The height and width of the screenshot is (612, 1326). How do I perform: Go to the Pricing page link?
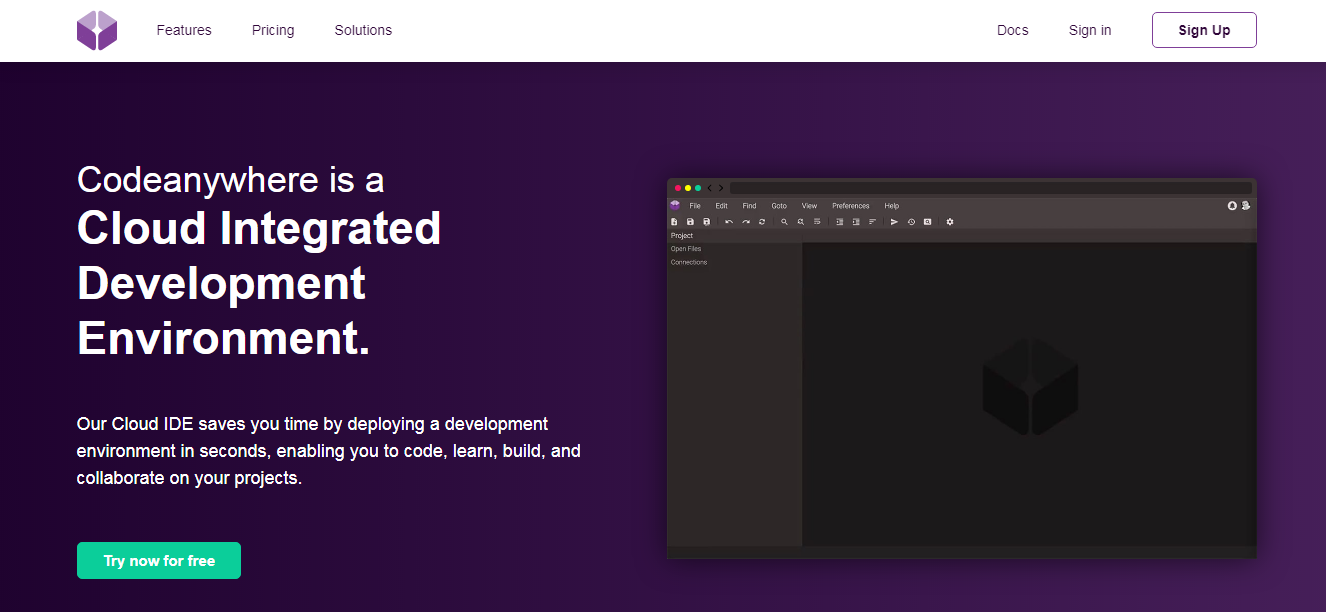point(273,30)
